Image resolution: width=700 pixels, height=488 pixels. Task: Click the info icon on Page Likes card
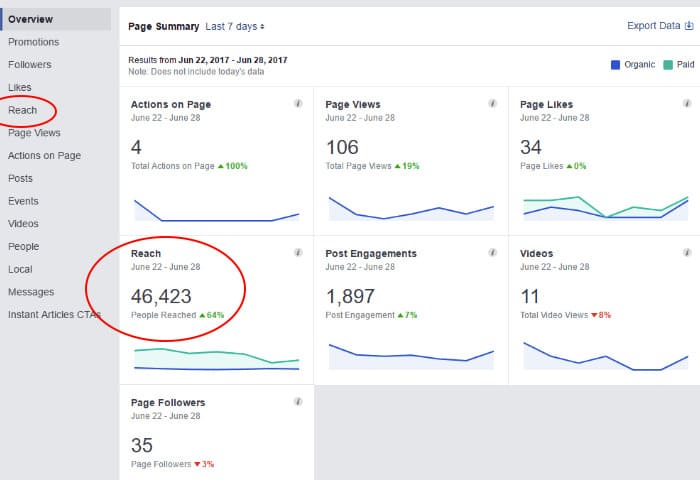click(x=687, y=104)
